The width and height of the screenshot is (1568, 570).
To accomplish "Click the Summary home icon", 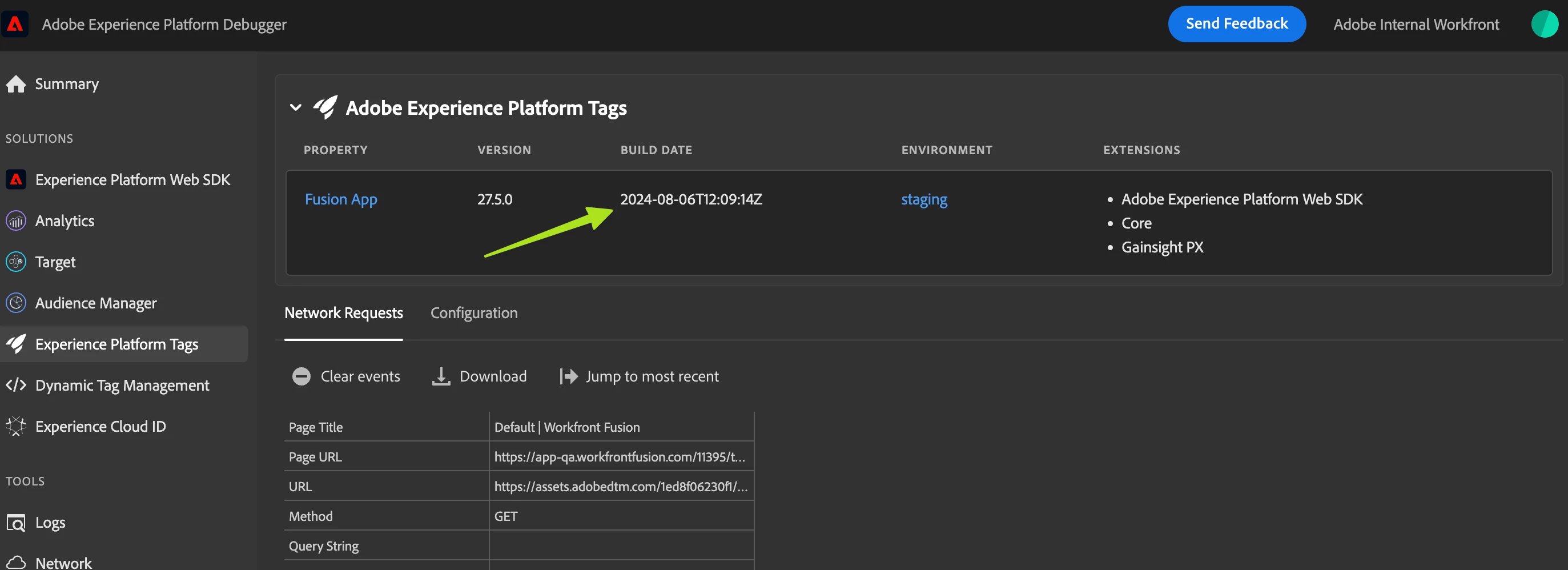I will [x=16, y=84].
